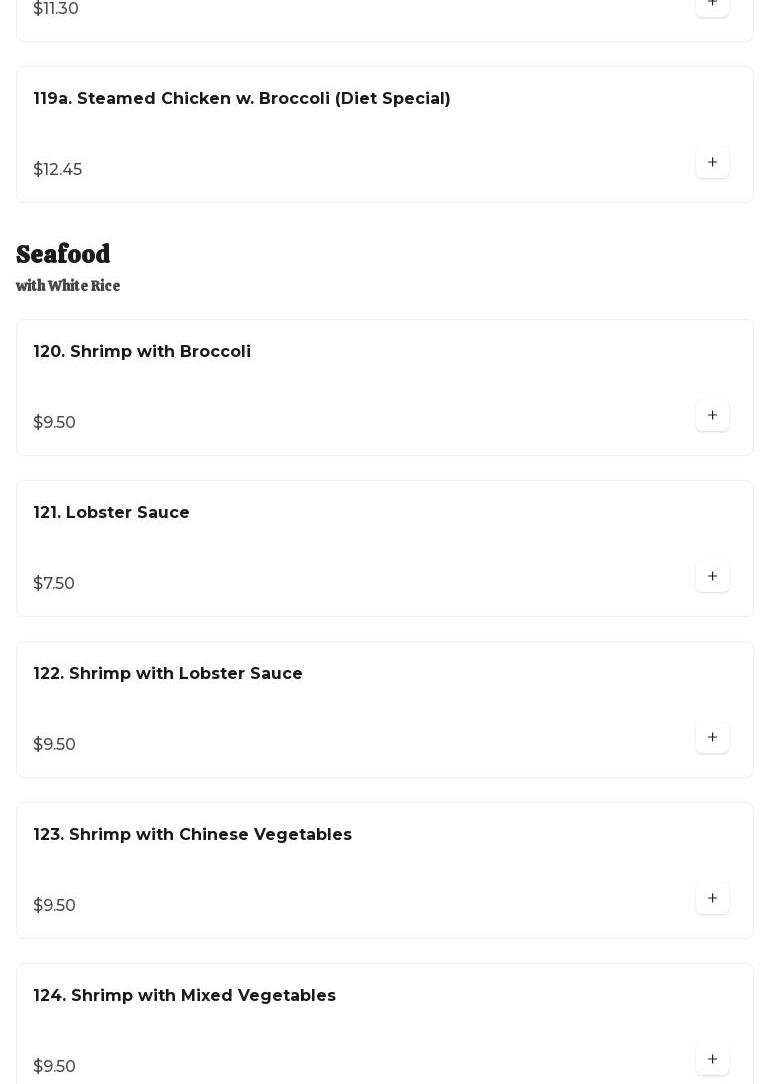Add Steamed Chicken w. Broccoli to cart
This screenshot has height=1084, width=770.
tap(712, 162)
